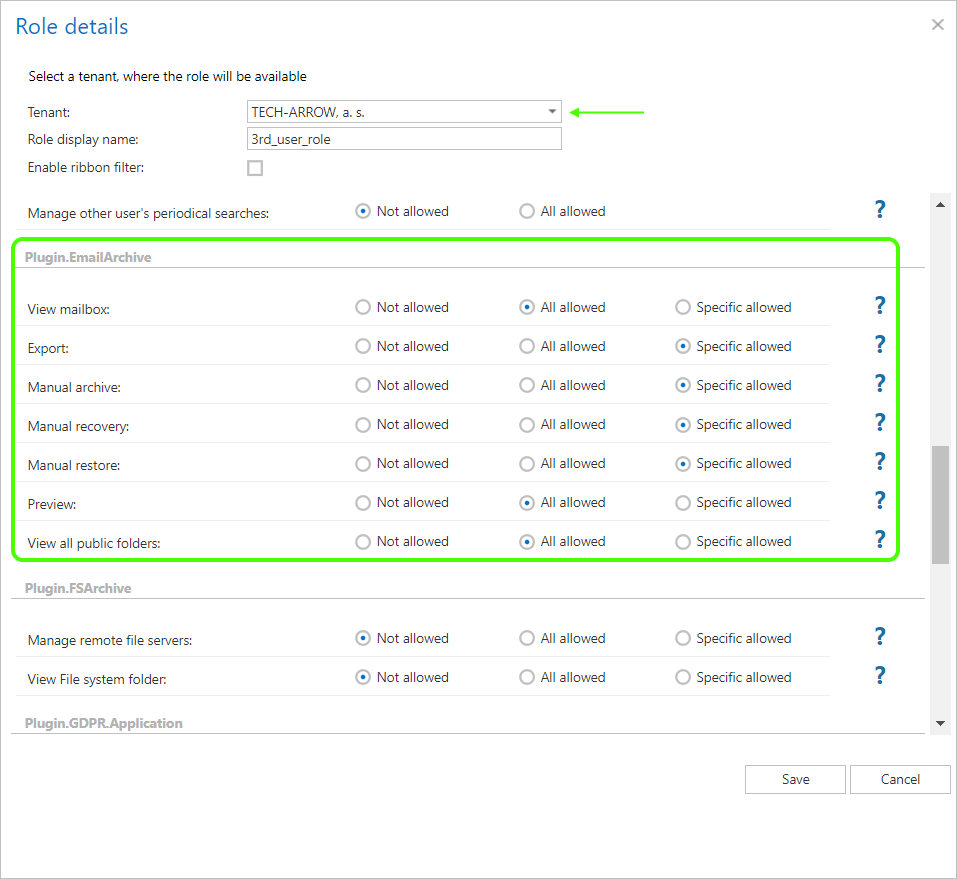Click help icon for View mailbox
The height and width of the screenshot is (879, 957).
pyautogui.click(x=880, y=306)
